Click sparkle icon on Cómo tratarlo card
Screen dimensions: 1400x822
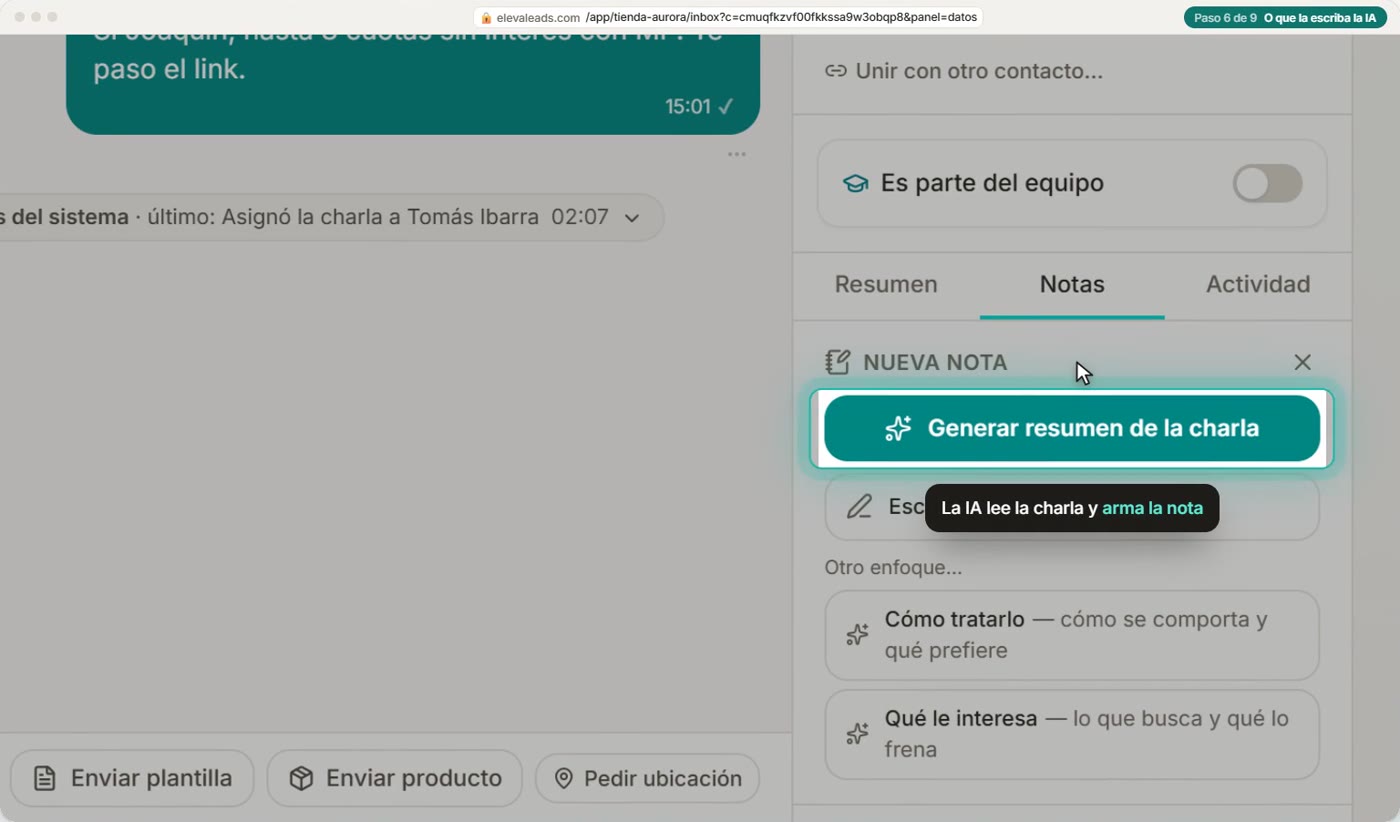857,635
